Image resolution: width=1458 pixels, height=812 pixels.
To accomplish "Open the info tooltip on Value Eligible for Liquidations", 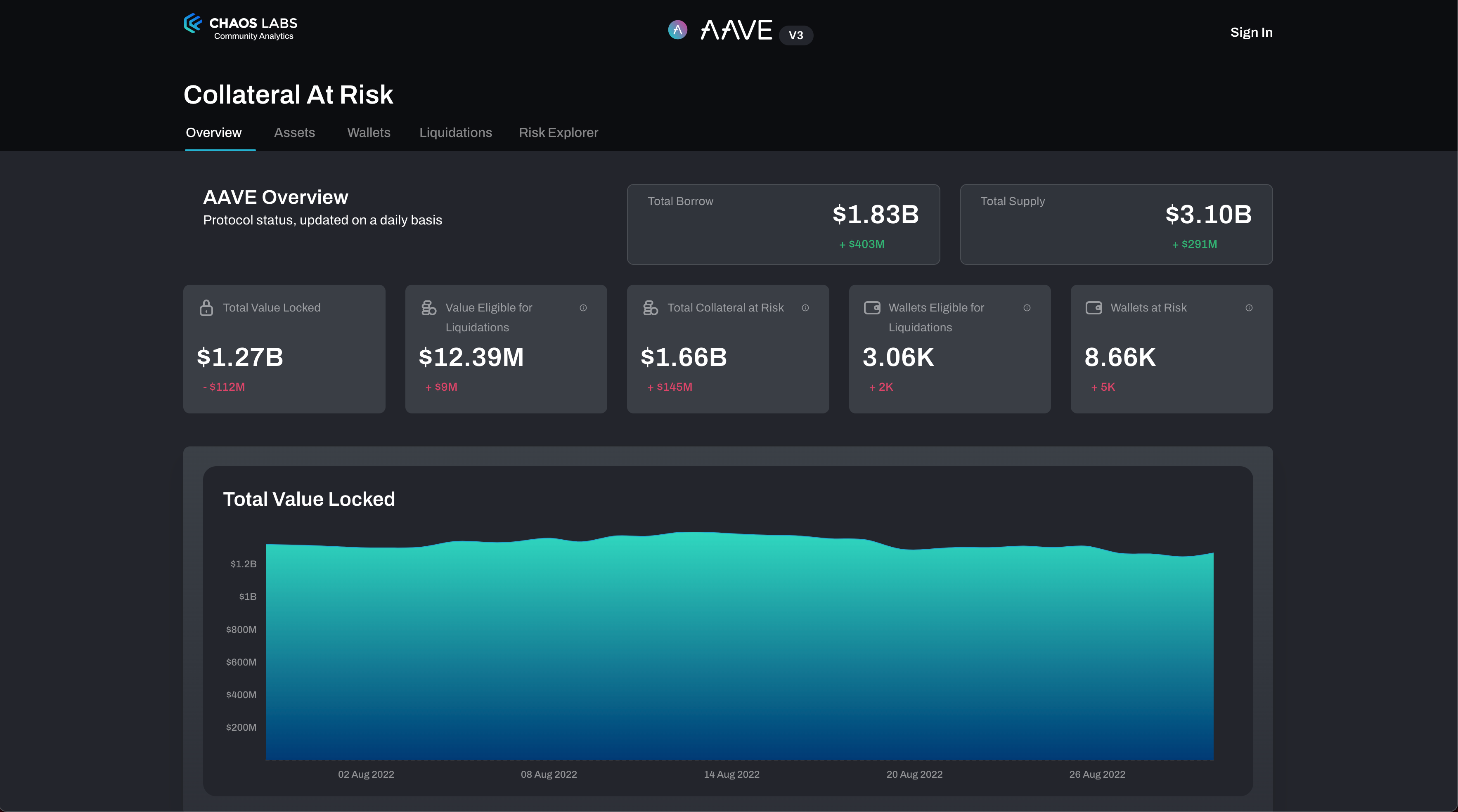I will click(584, 308).
